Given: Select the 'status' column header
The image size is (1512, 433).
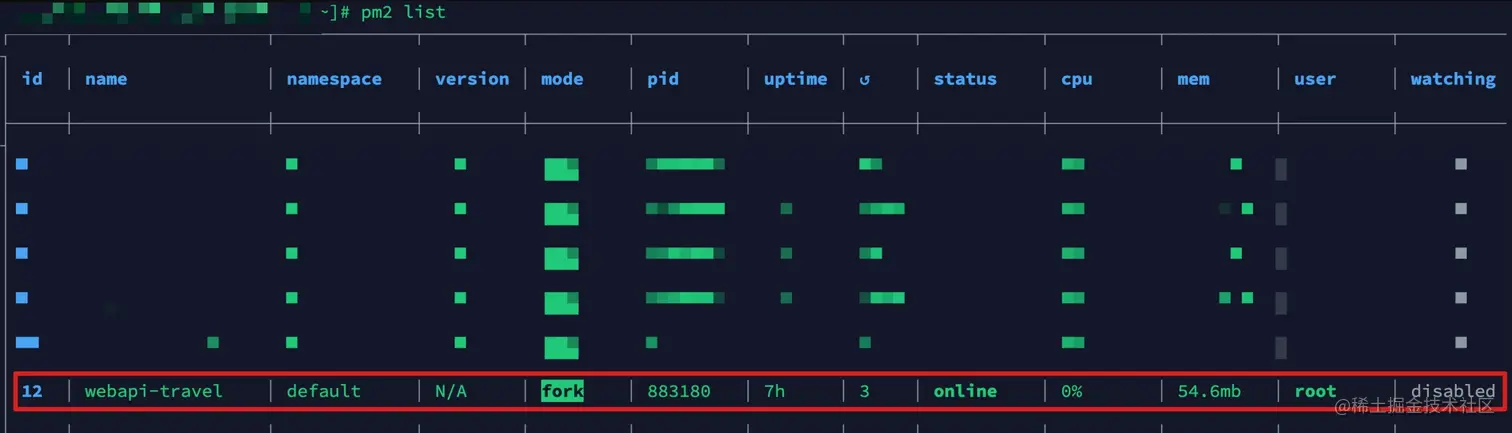Looking at the screenshot, I should [x=965, y=79].
